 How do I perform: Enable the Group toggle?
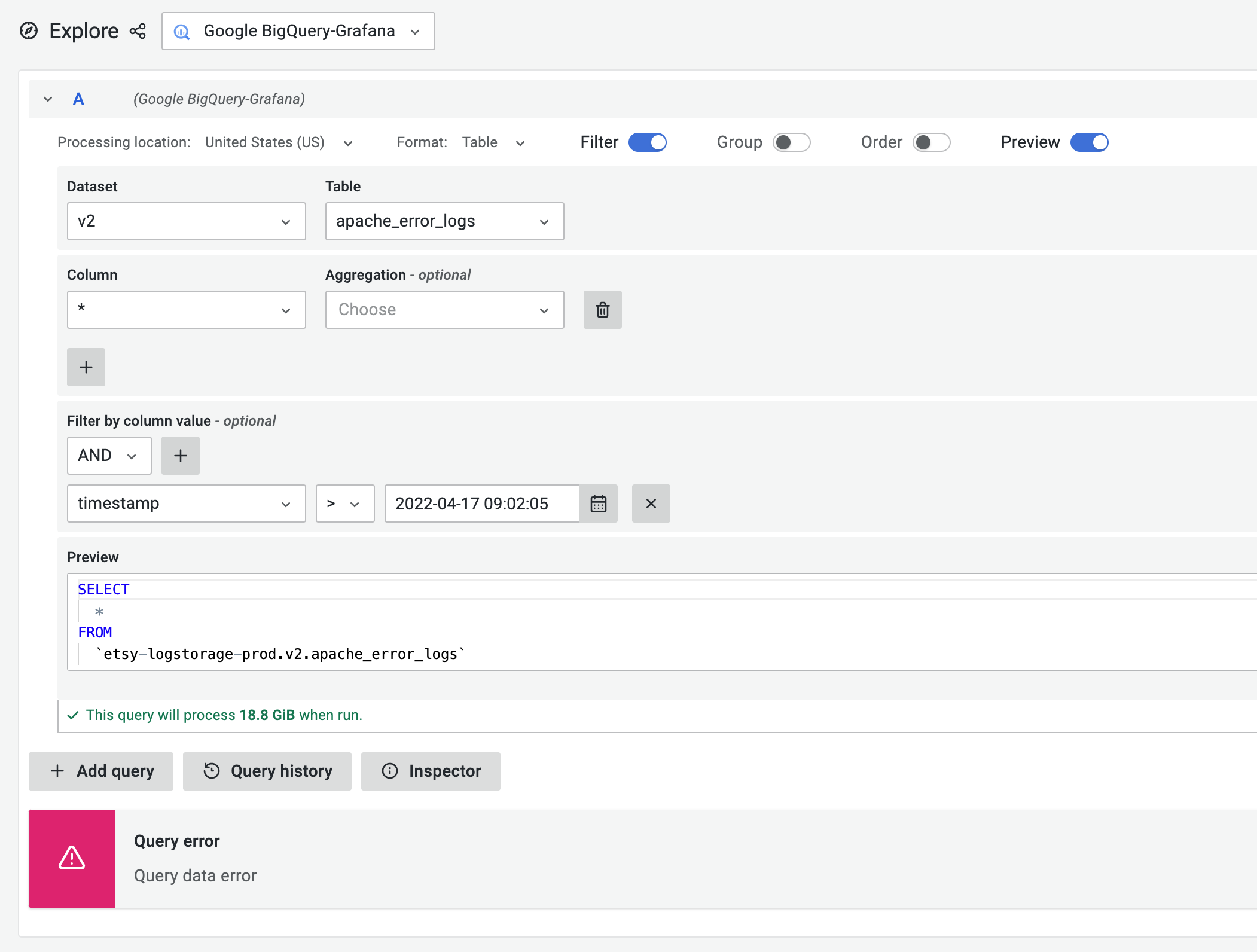[x=792, y=142]
